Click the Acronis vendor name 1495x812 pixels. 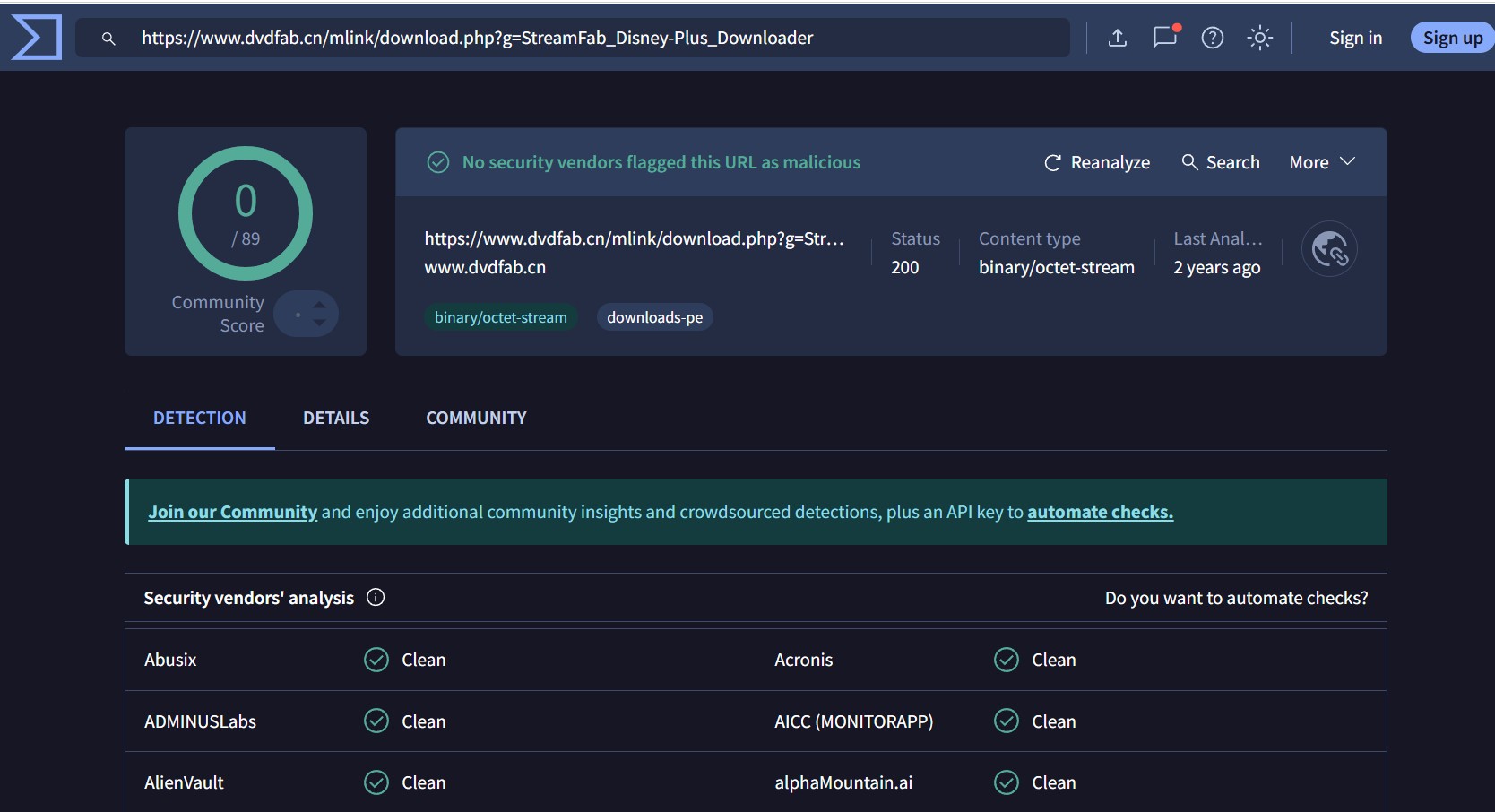tap(803, 660)
